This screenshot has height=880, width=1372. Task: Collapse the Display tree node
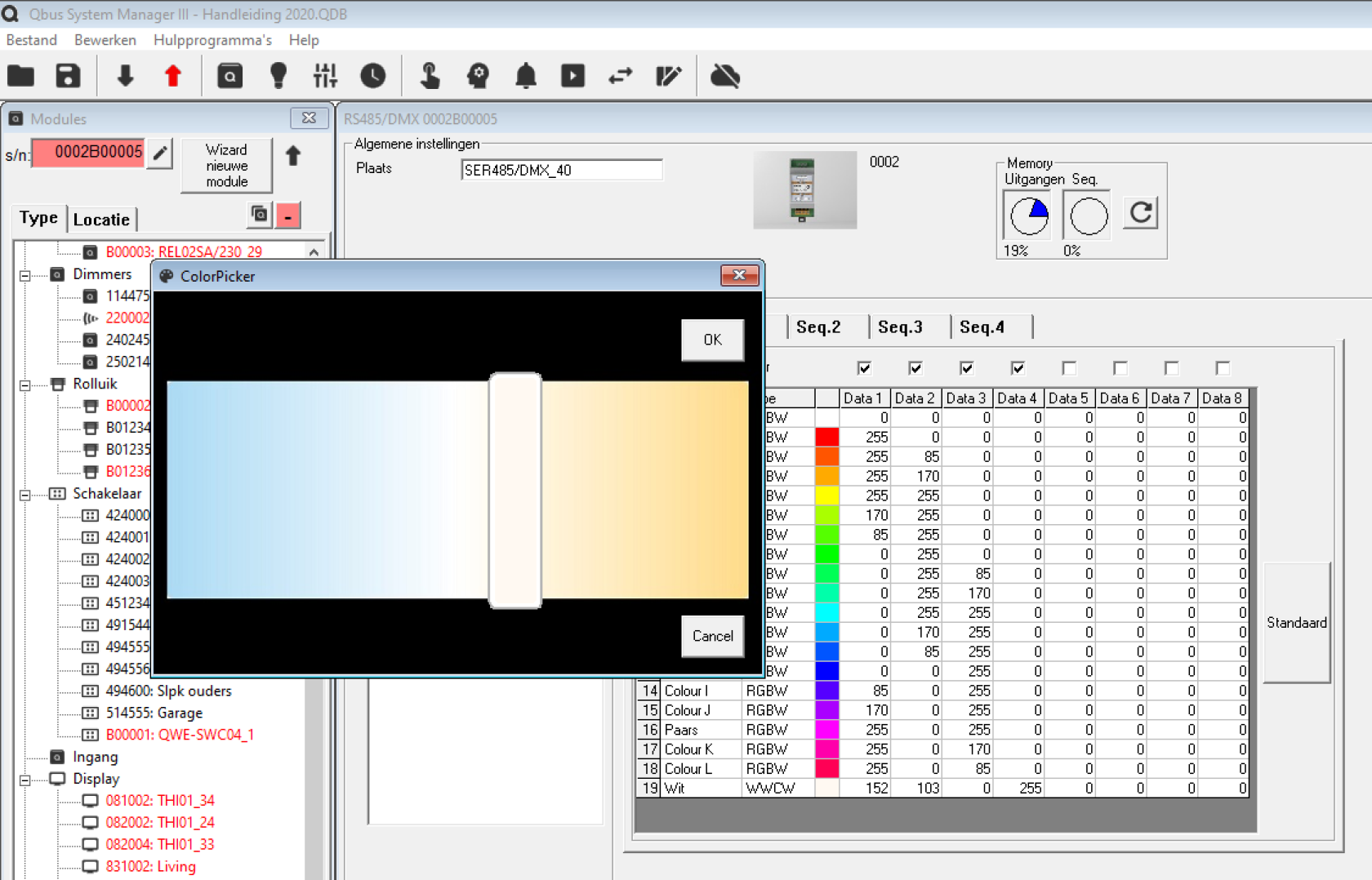[25, 780]
